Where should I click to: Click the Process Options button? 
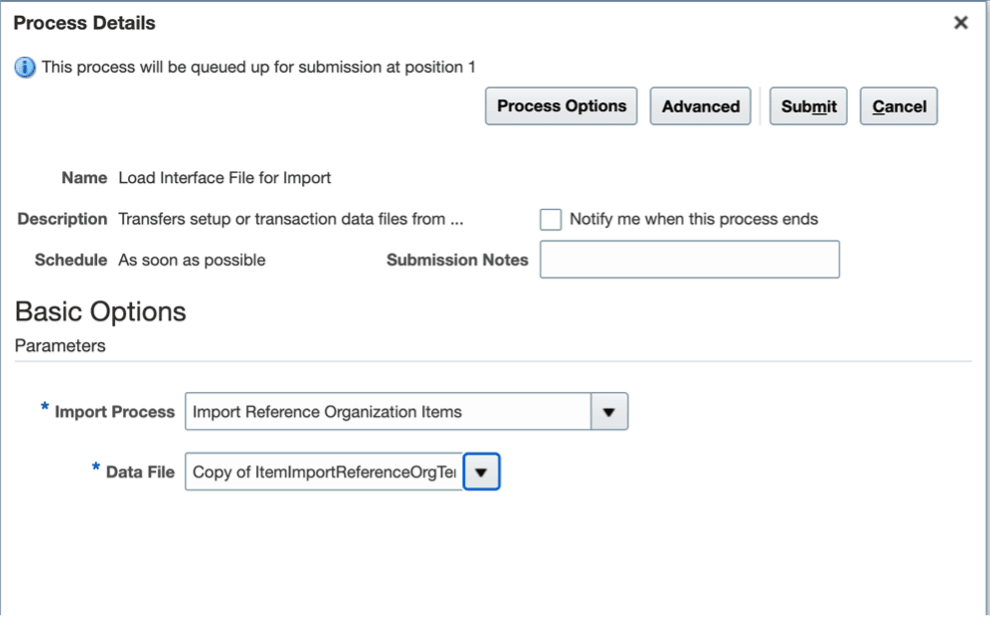[x=560, y=106]
